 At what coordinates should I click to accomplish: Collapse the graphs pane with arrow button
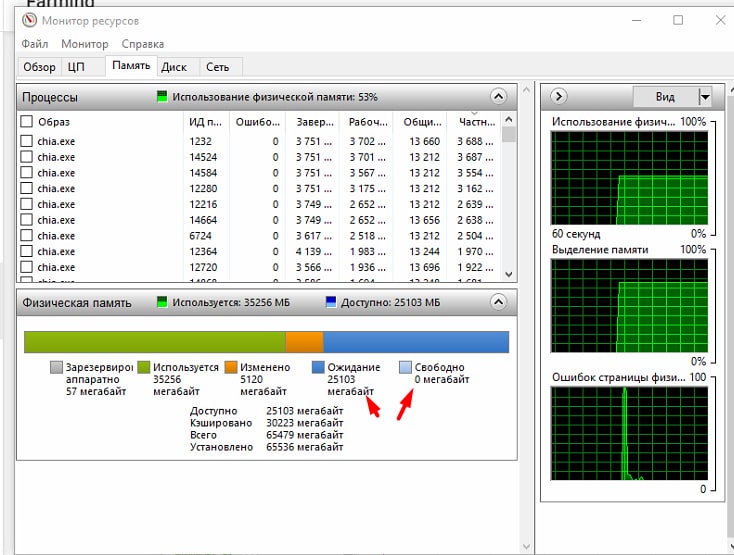coord(558,96)
